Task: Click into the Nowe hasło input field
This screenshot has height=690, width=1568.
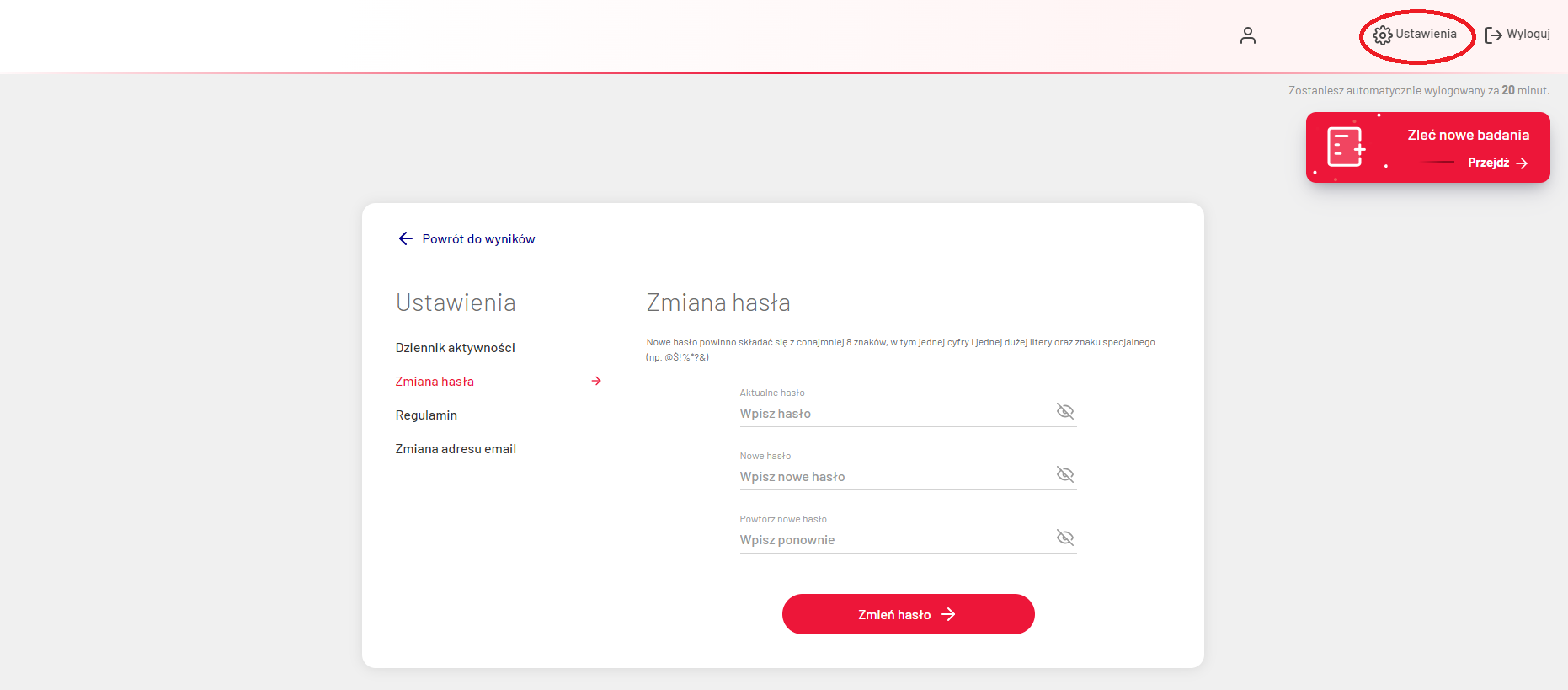Action: 893,477
